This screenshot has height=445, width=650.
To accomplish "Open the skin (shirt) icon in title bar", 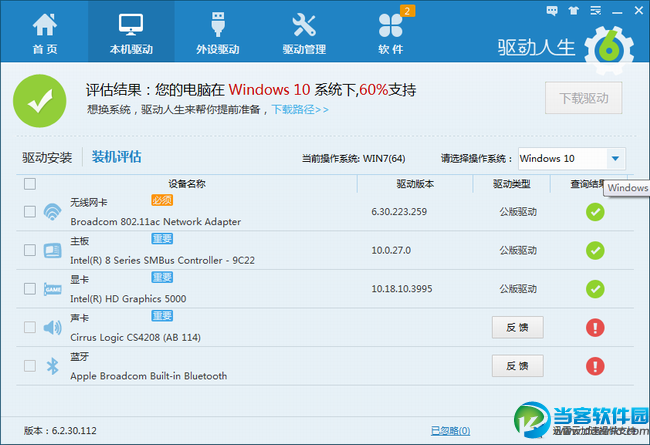I will [574, 11].
